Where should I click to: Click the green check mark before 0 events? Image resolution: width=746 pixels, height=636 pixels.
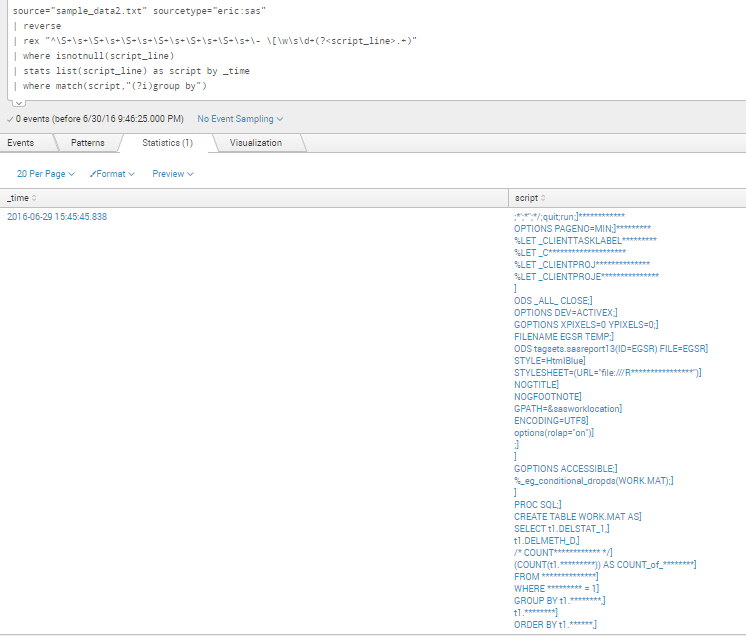[10, 119]
